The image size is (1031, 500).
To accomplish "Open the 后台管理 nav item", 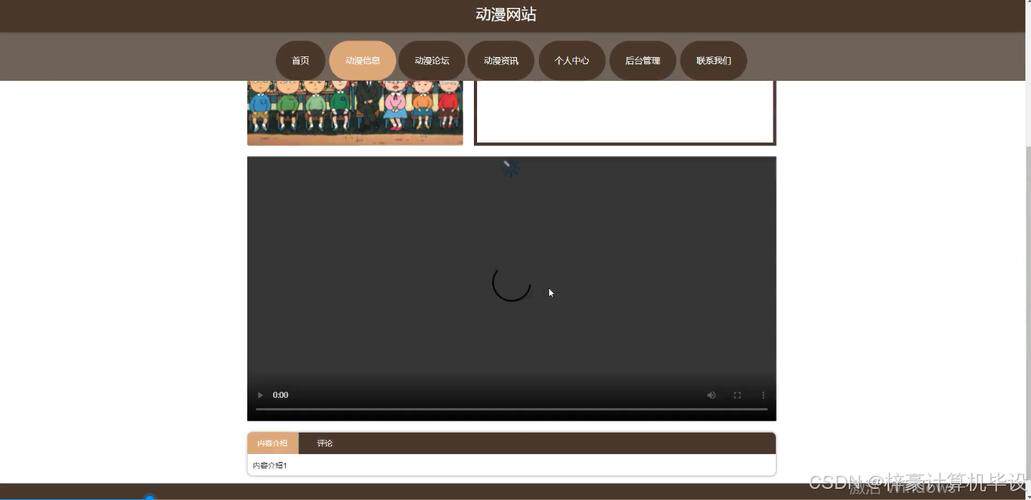I will point(642,61).
